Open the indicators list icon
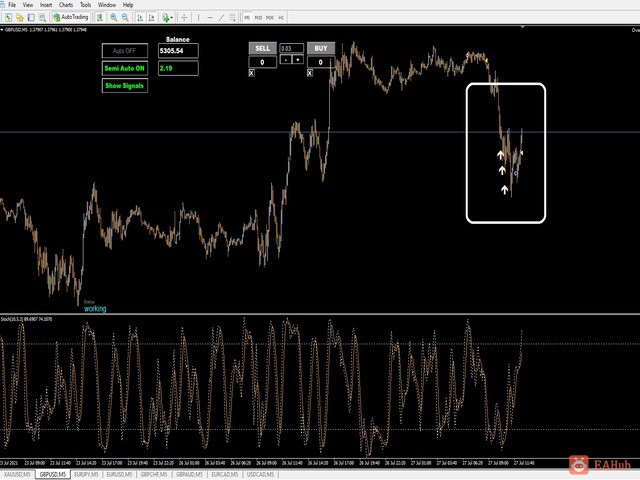The image size is (640, 480). [165, 18]
